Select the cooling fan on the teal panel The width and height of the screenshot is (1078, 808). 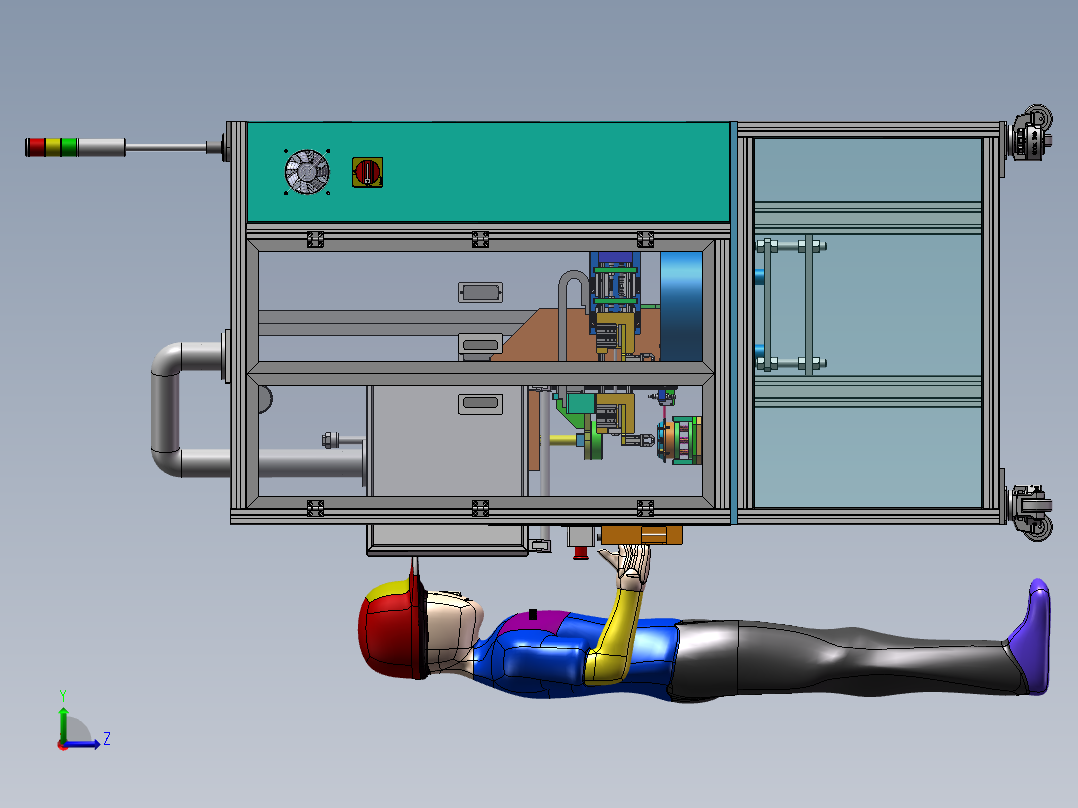tap(307, 172)
